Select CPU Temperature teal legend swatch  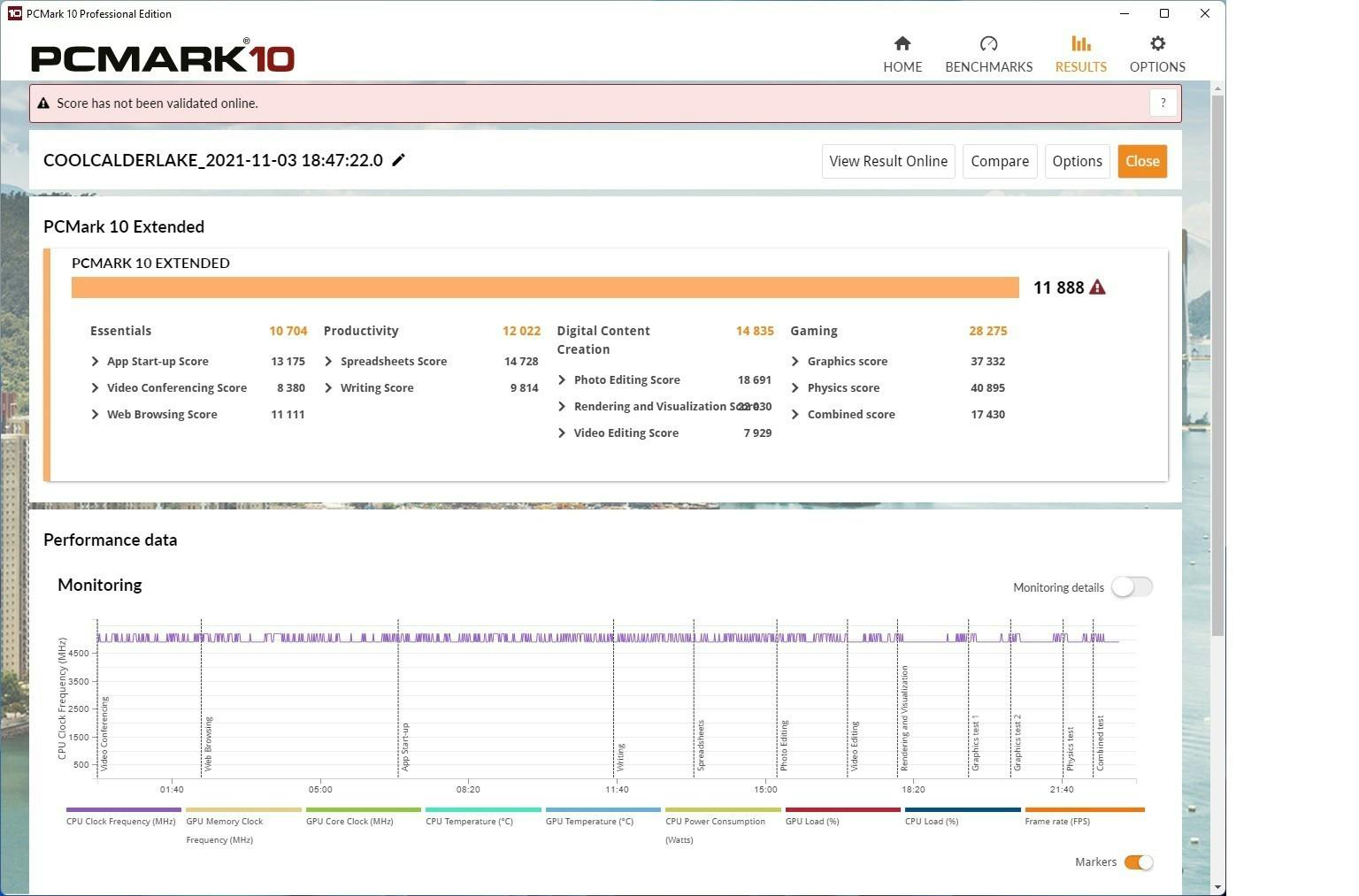[x=482, y=809]
